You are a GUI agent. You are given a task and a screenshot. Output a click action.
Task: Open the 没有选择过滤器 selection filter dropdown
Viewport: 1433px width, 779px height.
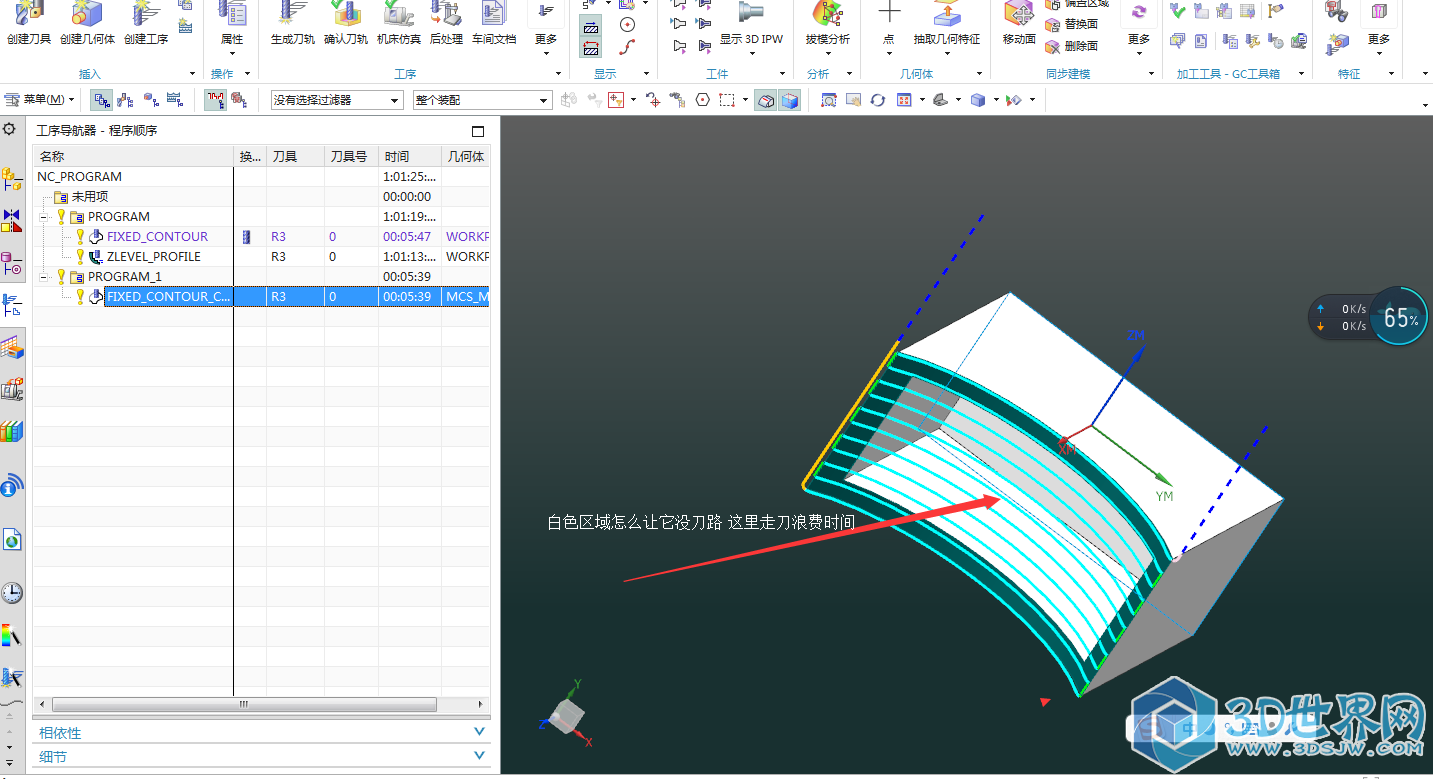337,100
